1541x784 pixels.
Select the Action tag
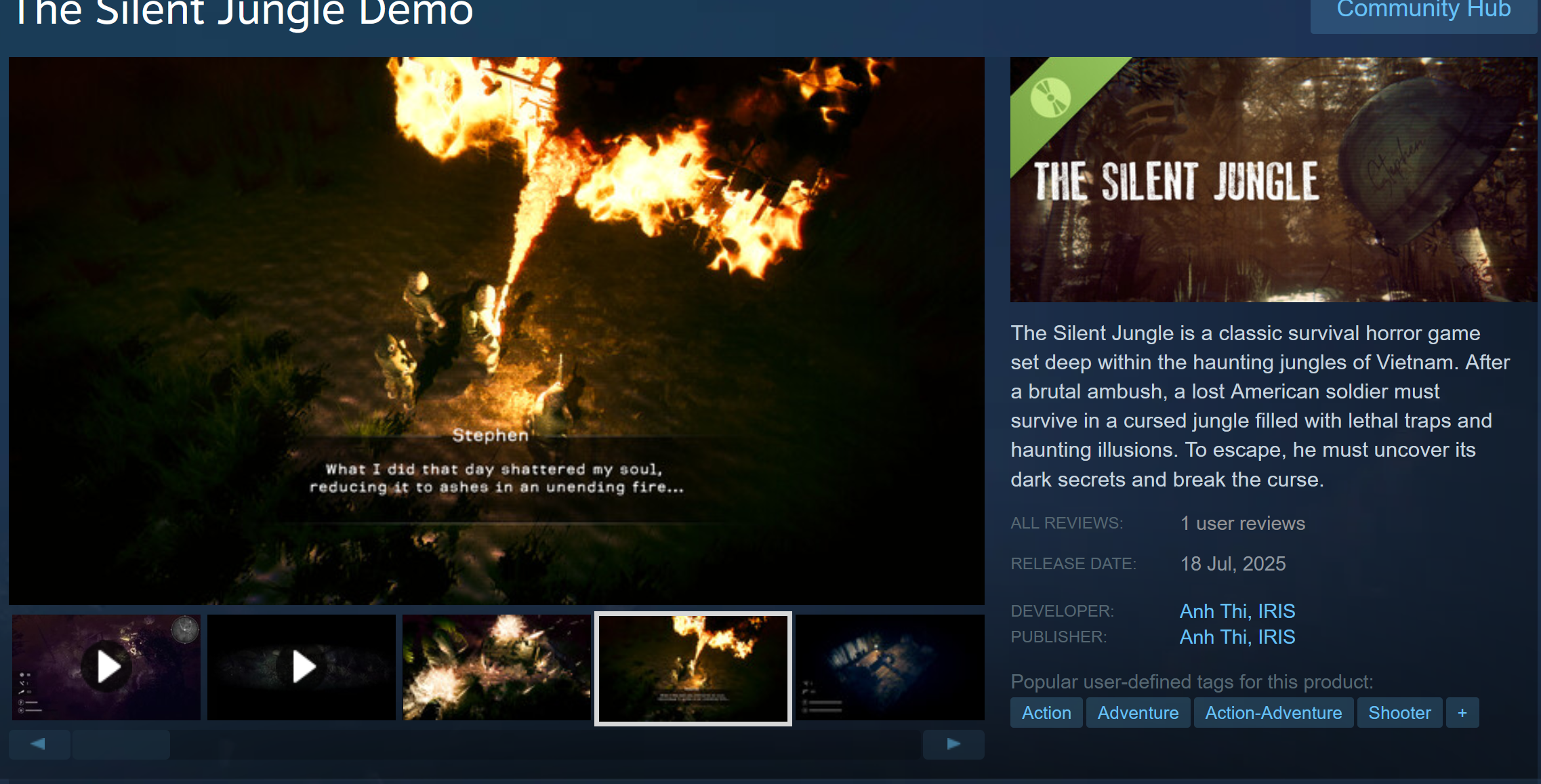click(x=1046, y=713)
